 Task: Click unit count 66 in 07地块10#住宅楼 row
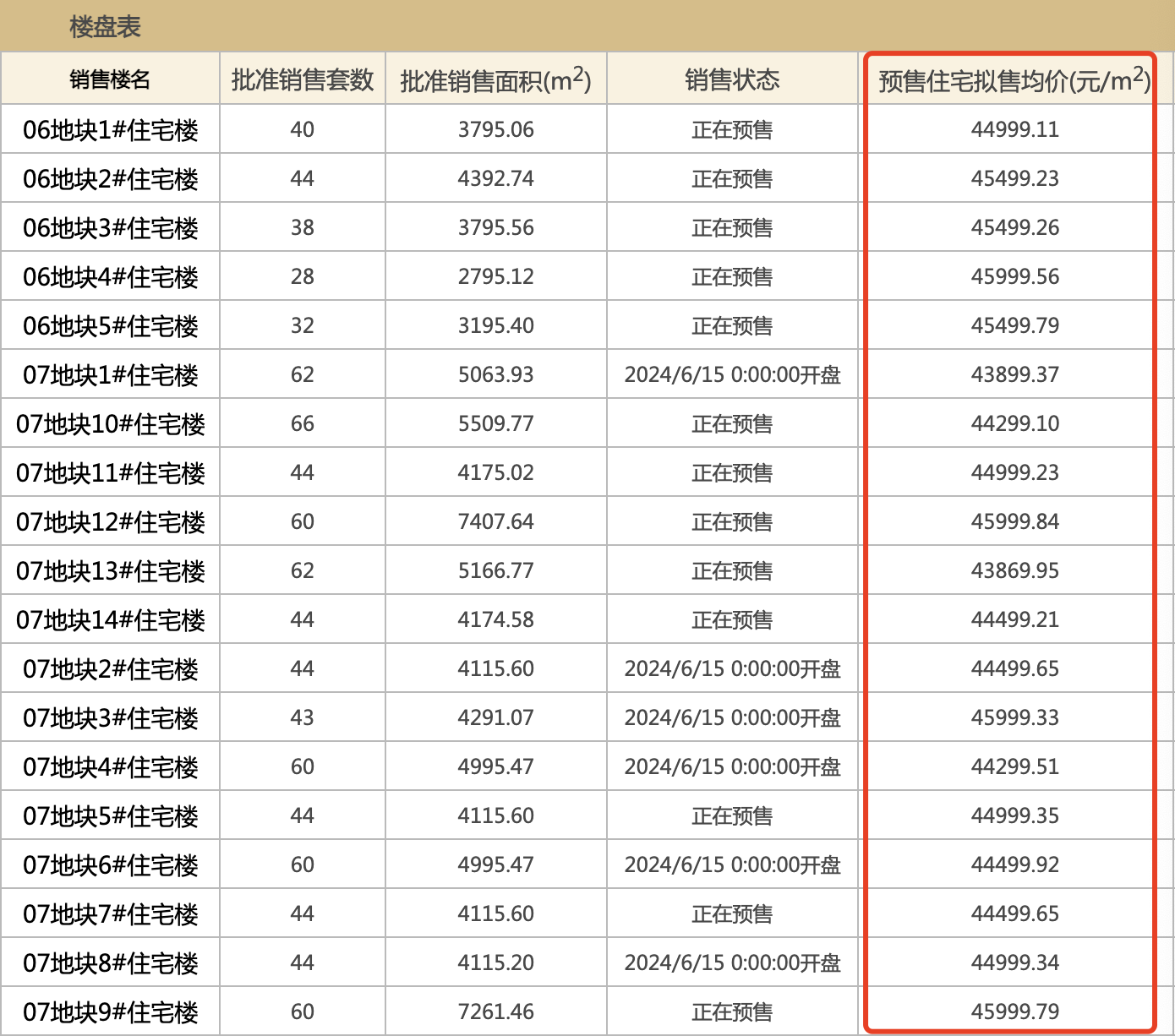(x=303, y=423)
